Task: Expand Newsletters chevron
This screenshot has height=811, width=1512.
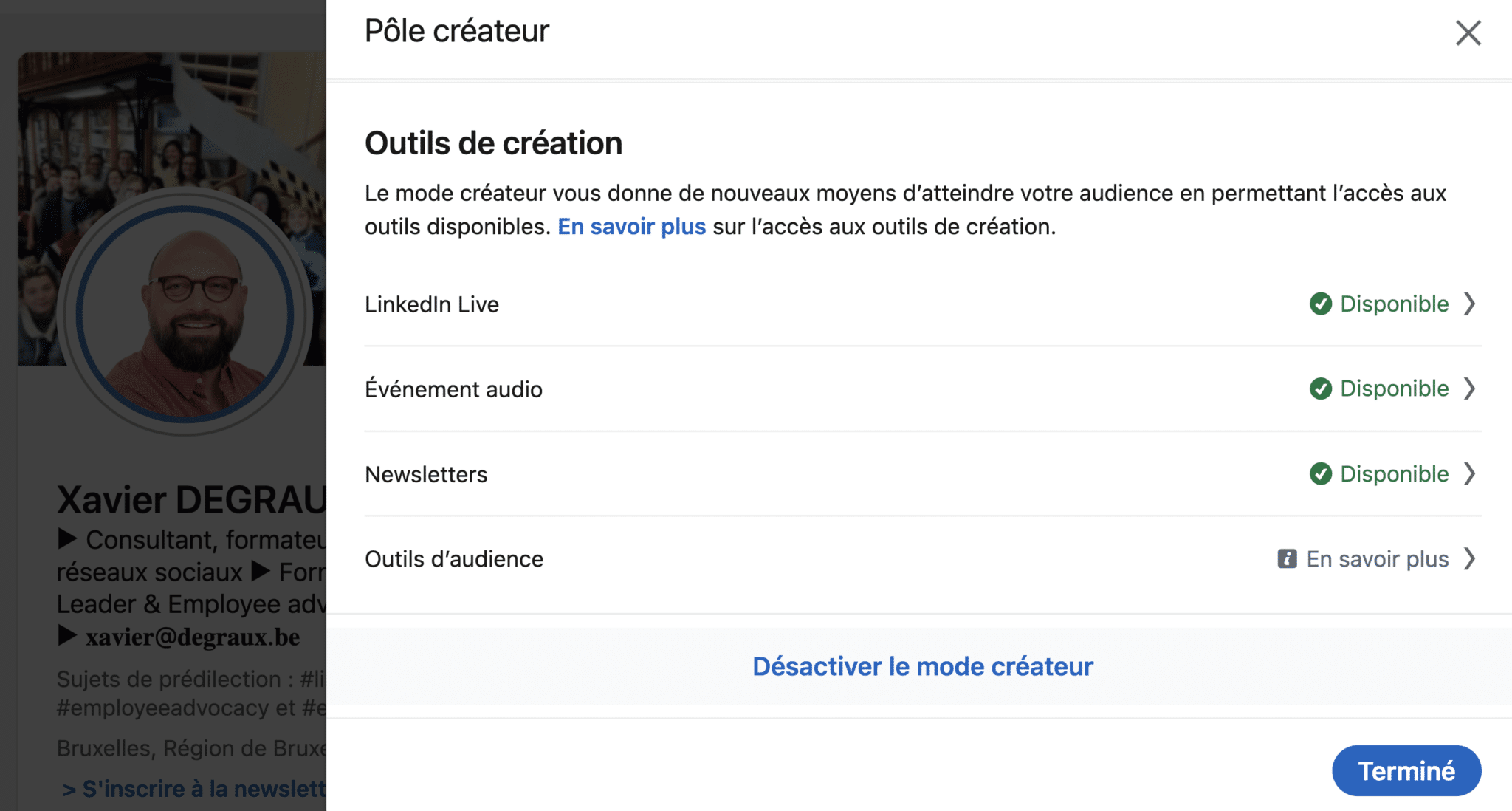Action: coord(1469,473)
